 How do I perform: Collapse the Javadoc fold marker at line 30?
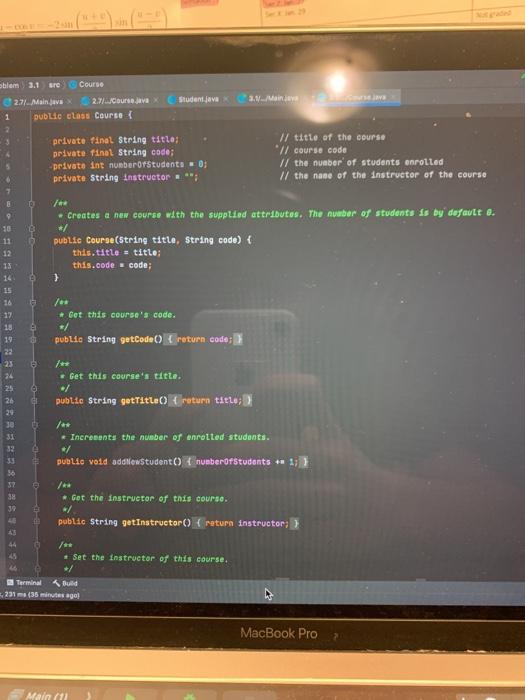click(x=34, y=425)
